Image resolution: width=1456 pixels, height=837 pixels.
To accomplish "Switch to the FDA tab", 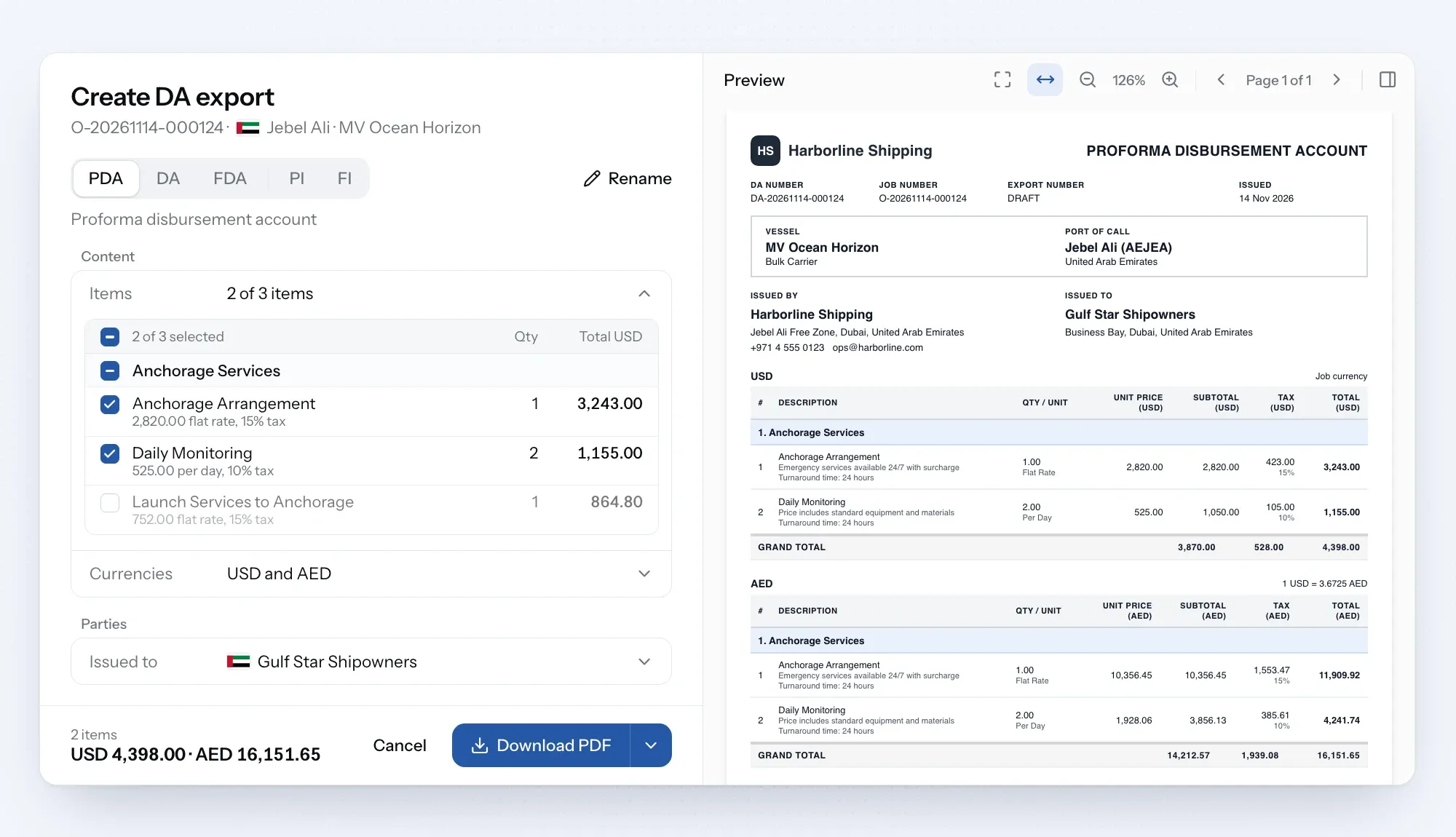I will tap(230, 178).
